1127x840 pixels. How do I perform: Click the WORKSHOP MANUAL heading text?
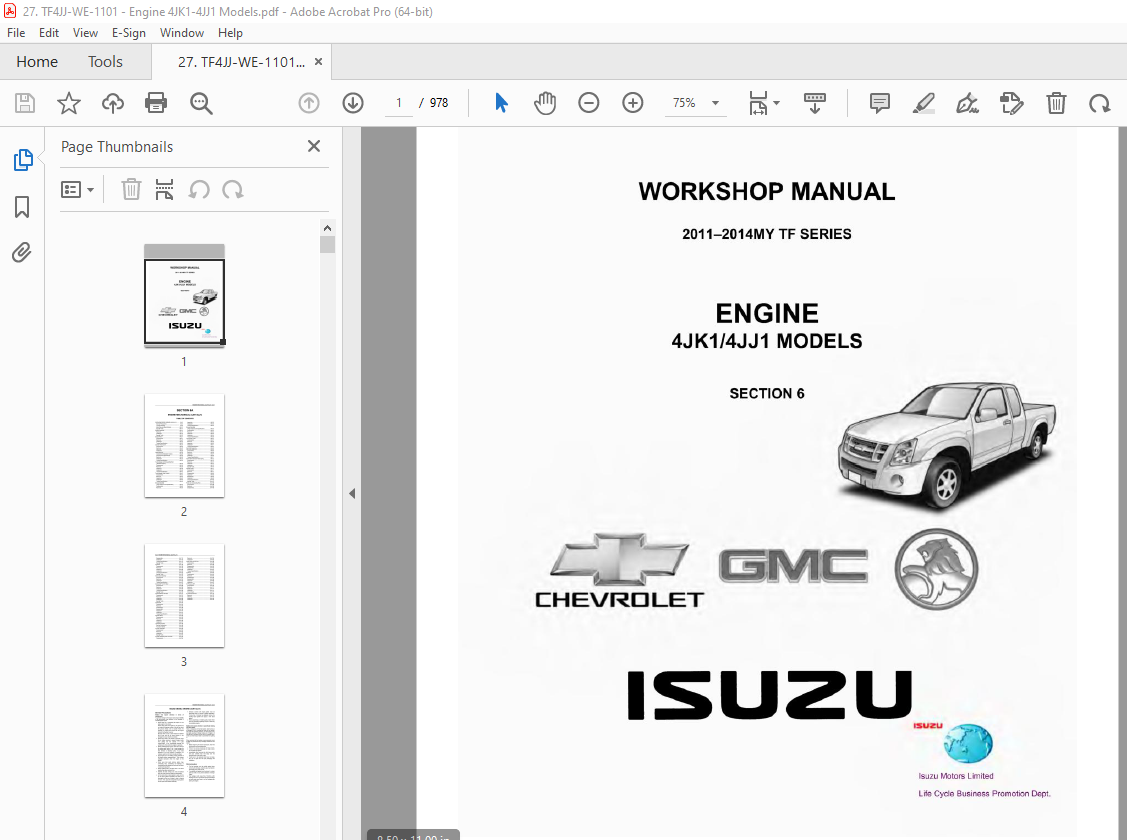pyautogui.click(x=767, y=192)
